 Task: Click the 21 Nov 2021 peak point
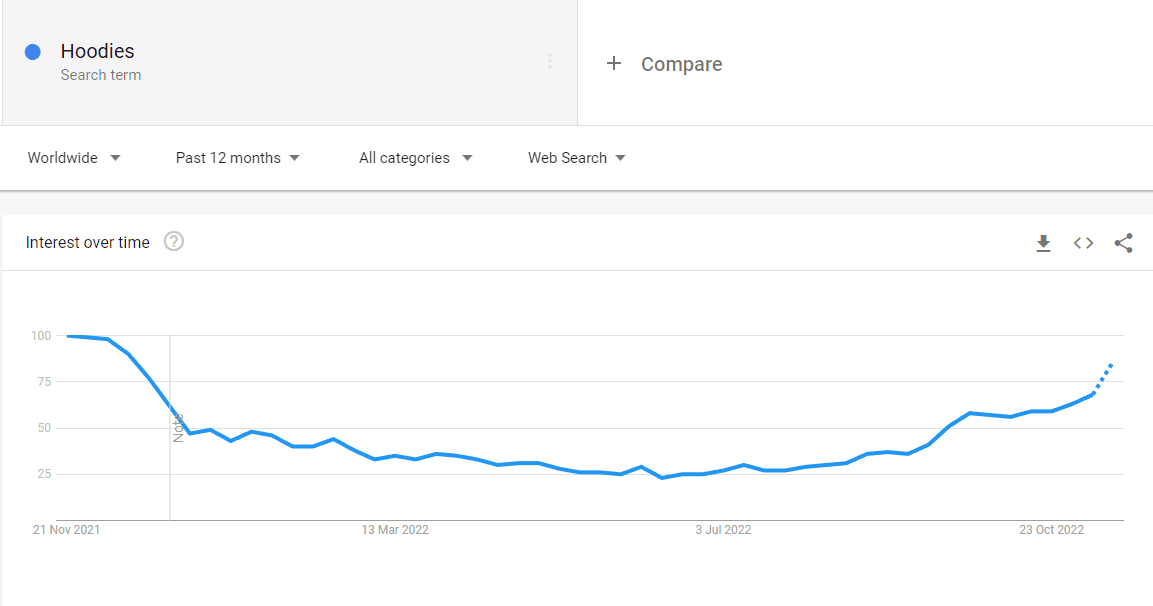point(68,336)
